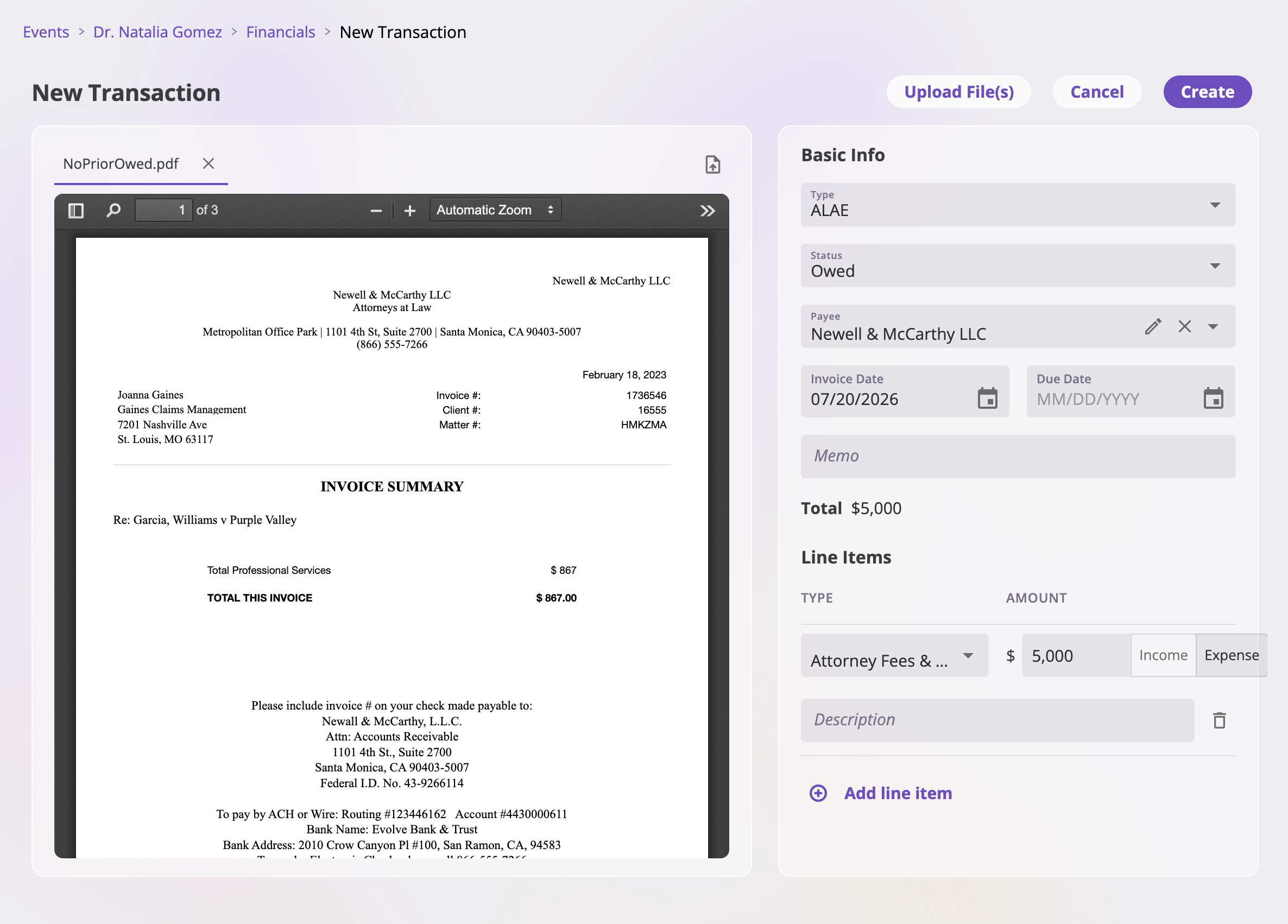Click the plus circle icon to add line

[x=818, y=793]
